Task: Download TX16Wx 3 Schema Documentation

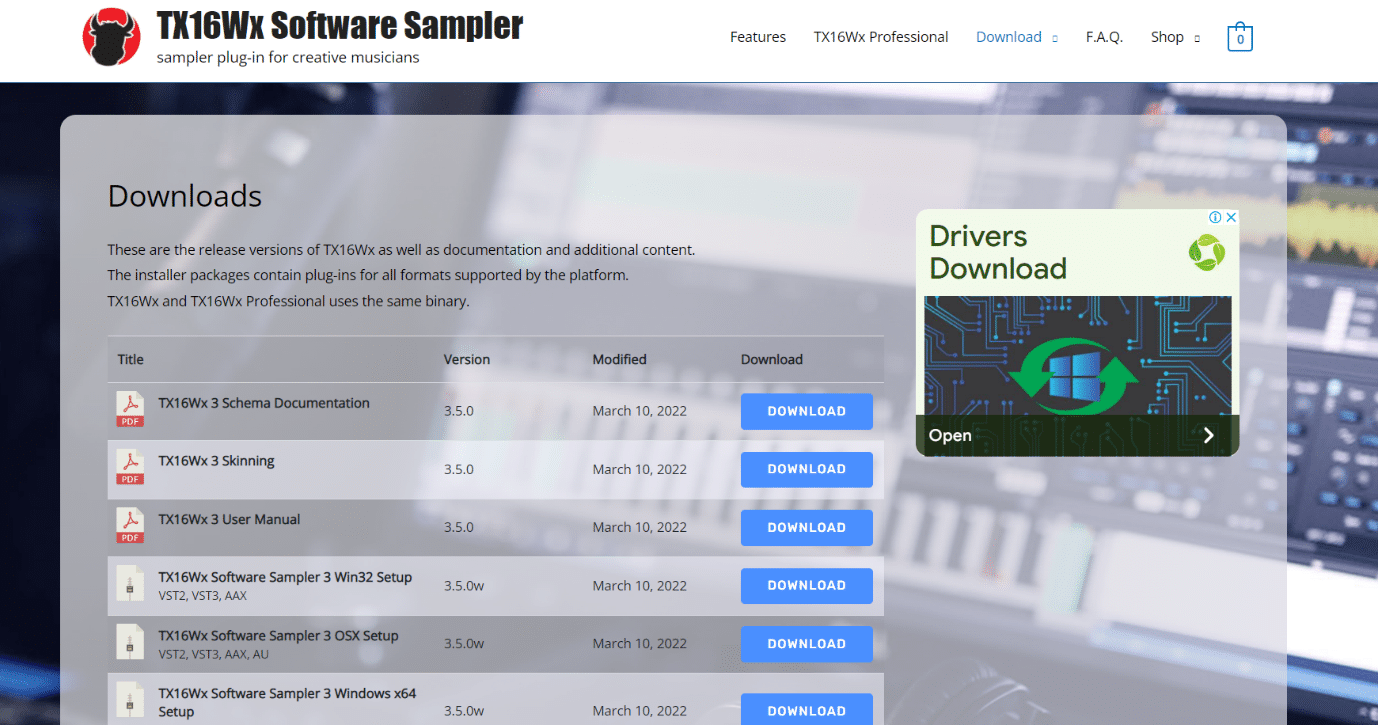Action: click(x=807, y=411)
